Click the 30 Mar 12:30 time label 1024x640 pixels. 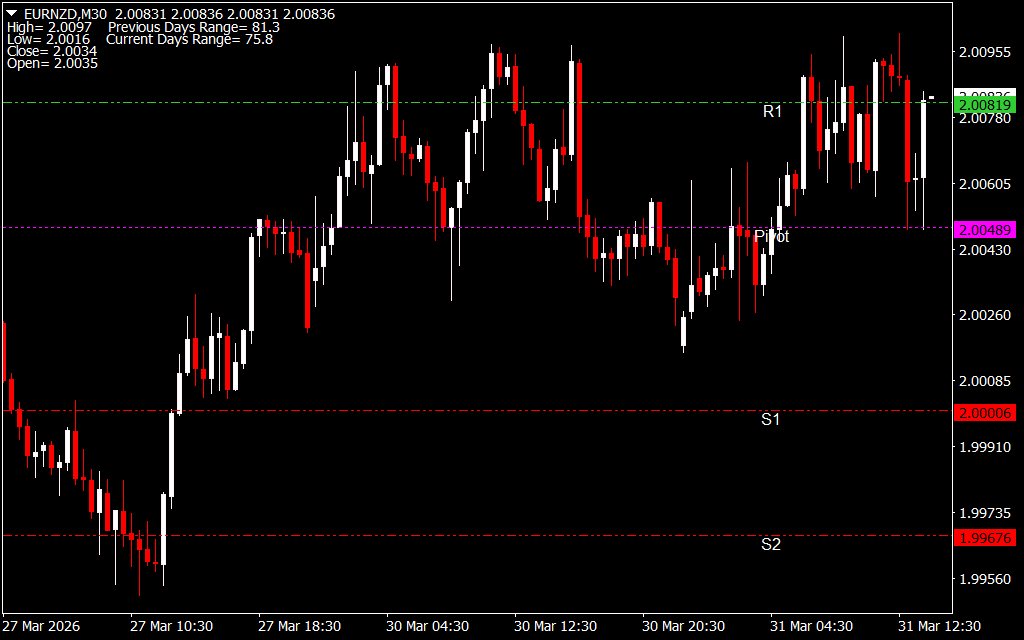tap(555, 626)
